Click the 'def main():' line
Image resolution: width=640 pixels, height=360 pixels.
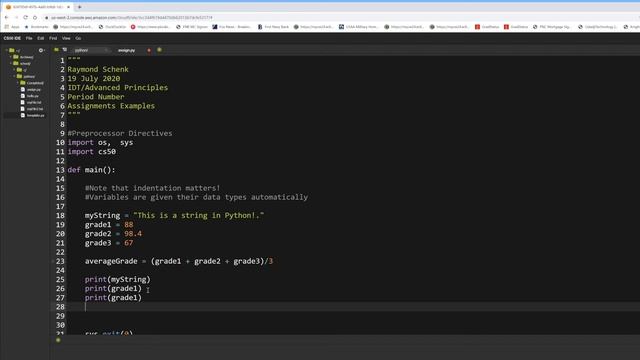[x=91, y=170]
